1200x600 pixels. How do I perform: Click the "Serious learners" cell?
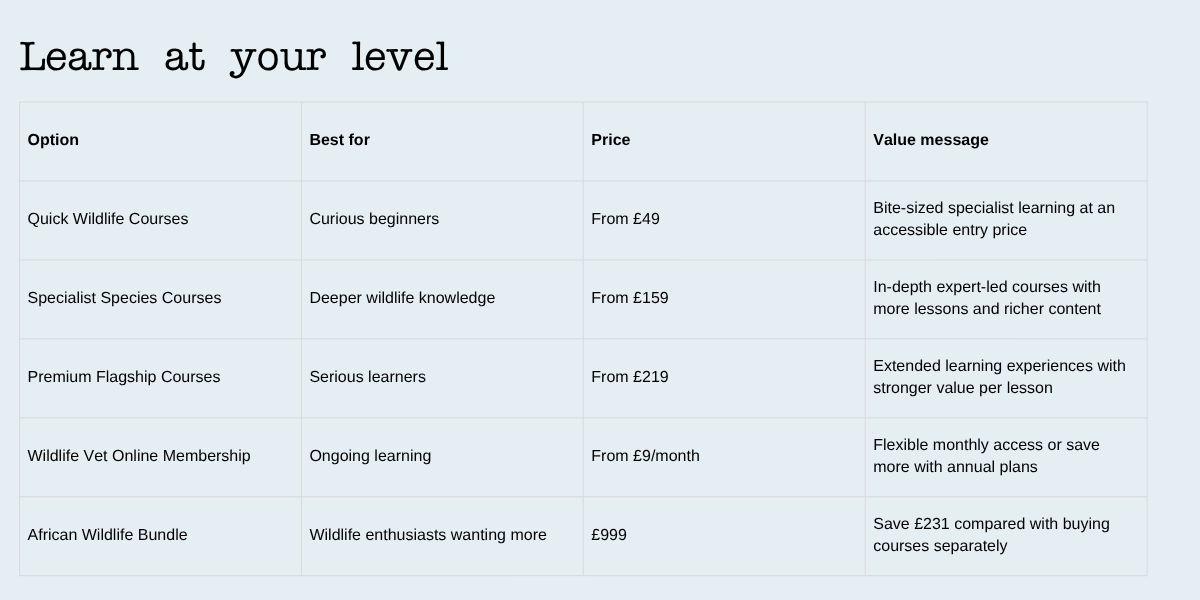pos(367,377)
